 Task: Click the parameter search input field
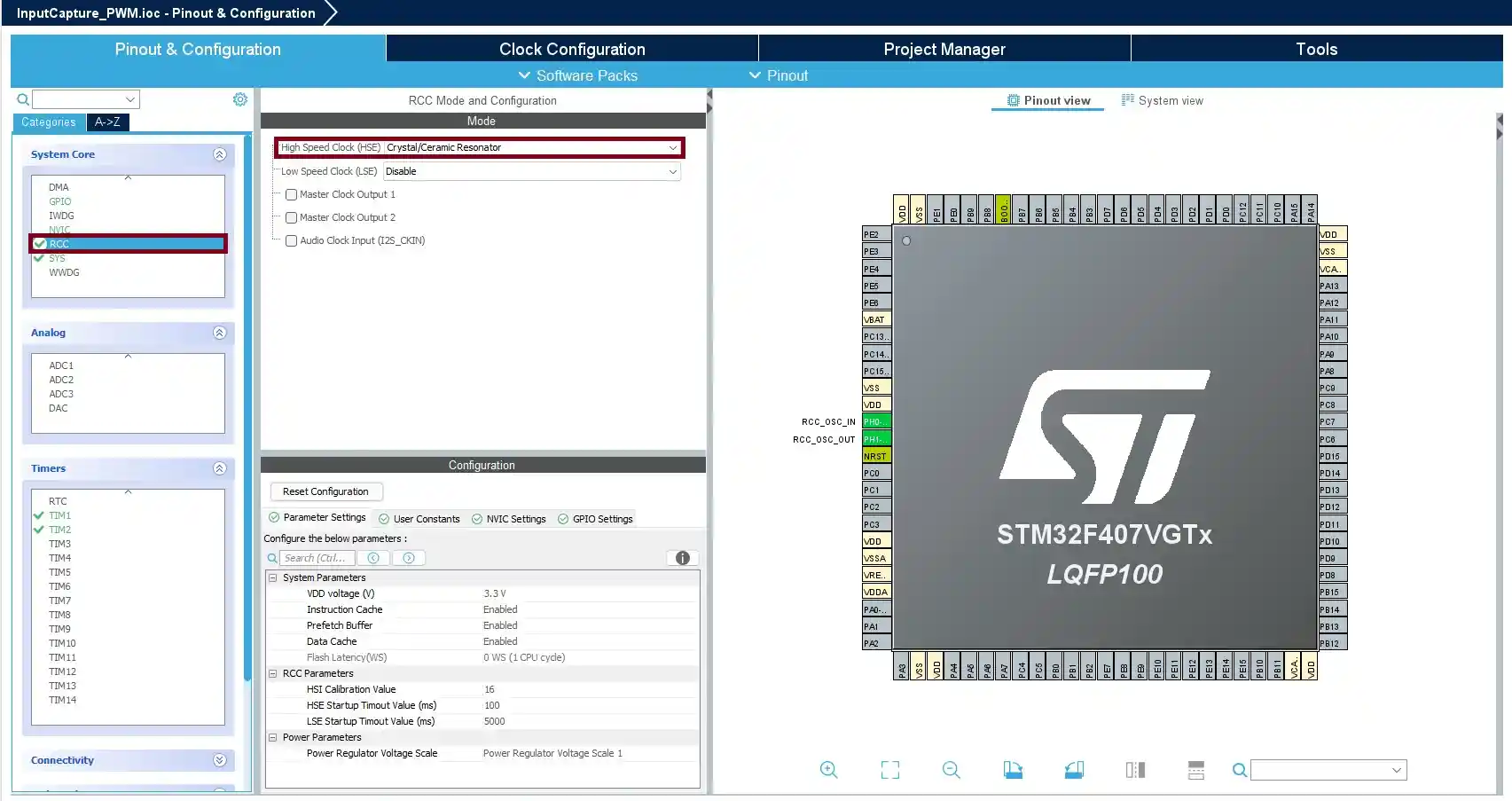coord(317,558)
